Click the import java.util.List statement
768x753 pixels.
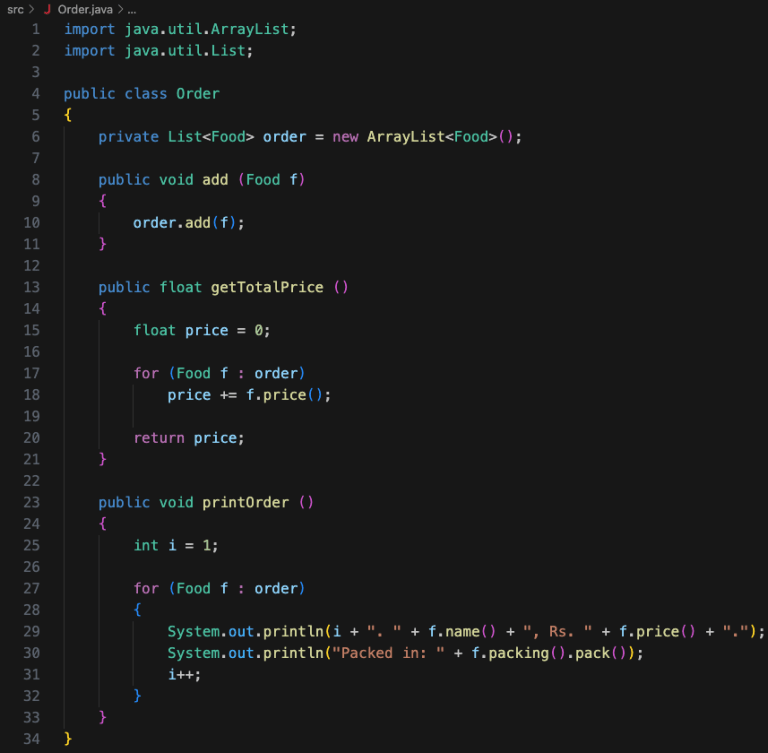[158, 50]
